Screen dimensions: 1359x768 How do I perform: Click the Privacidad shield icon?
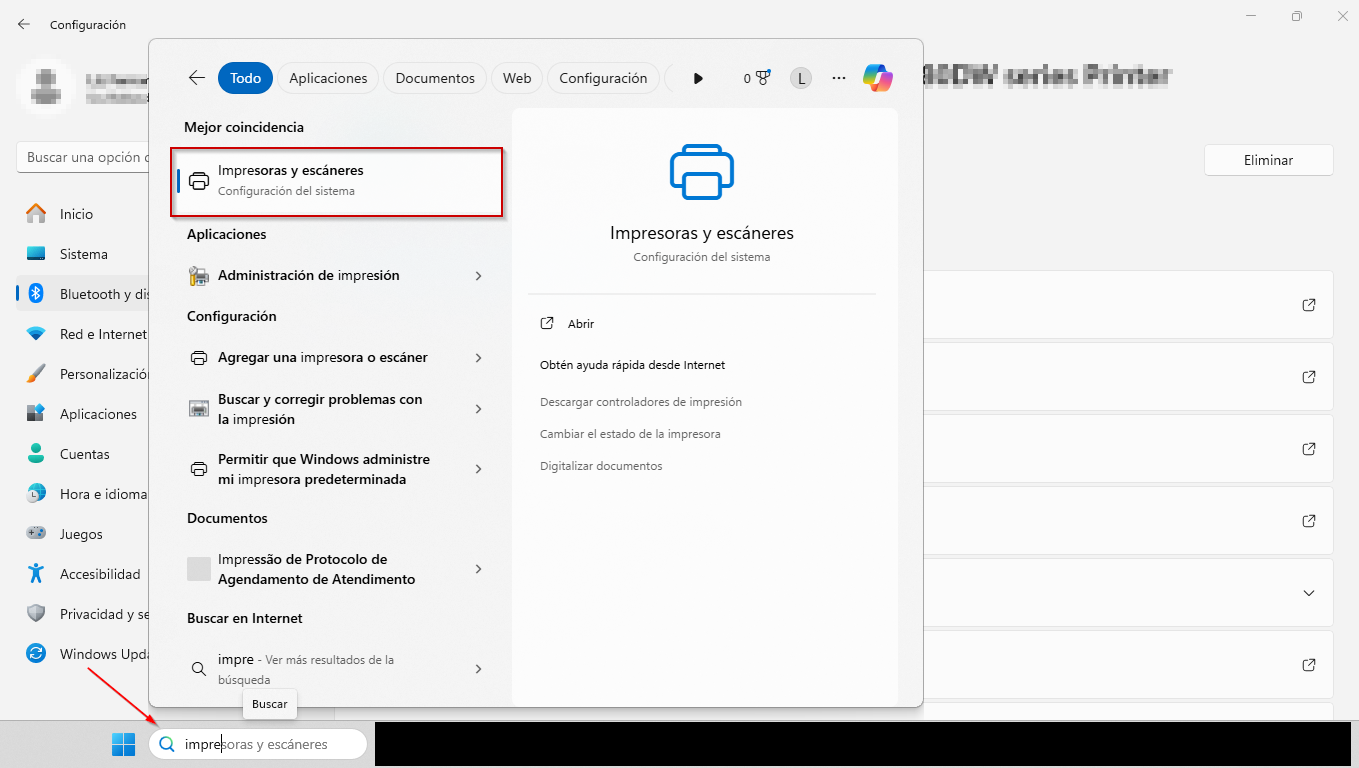(36, 614)
